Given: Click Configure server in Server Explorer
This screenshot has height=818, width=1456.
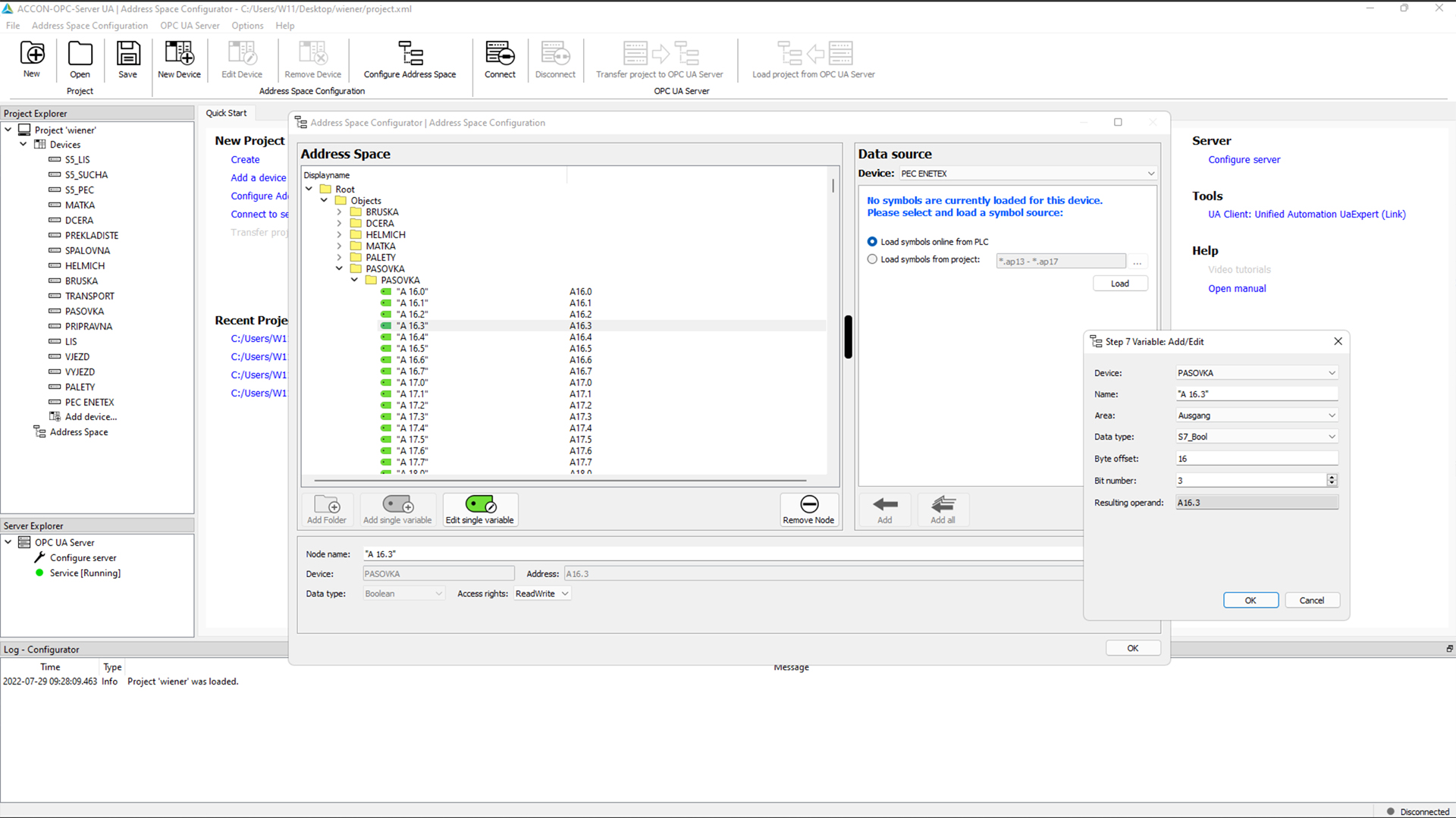Looking at the screenshot, I should [83, 558].
